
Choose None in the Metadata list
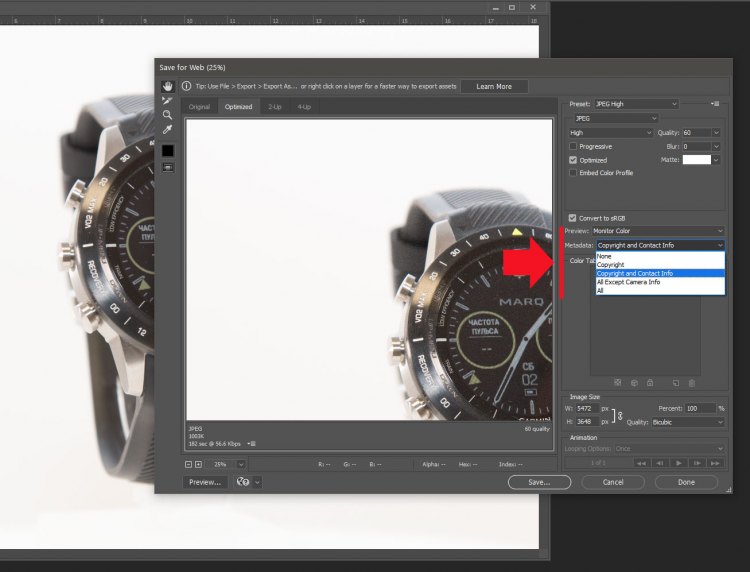point(660,256)
